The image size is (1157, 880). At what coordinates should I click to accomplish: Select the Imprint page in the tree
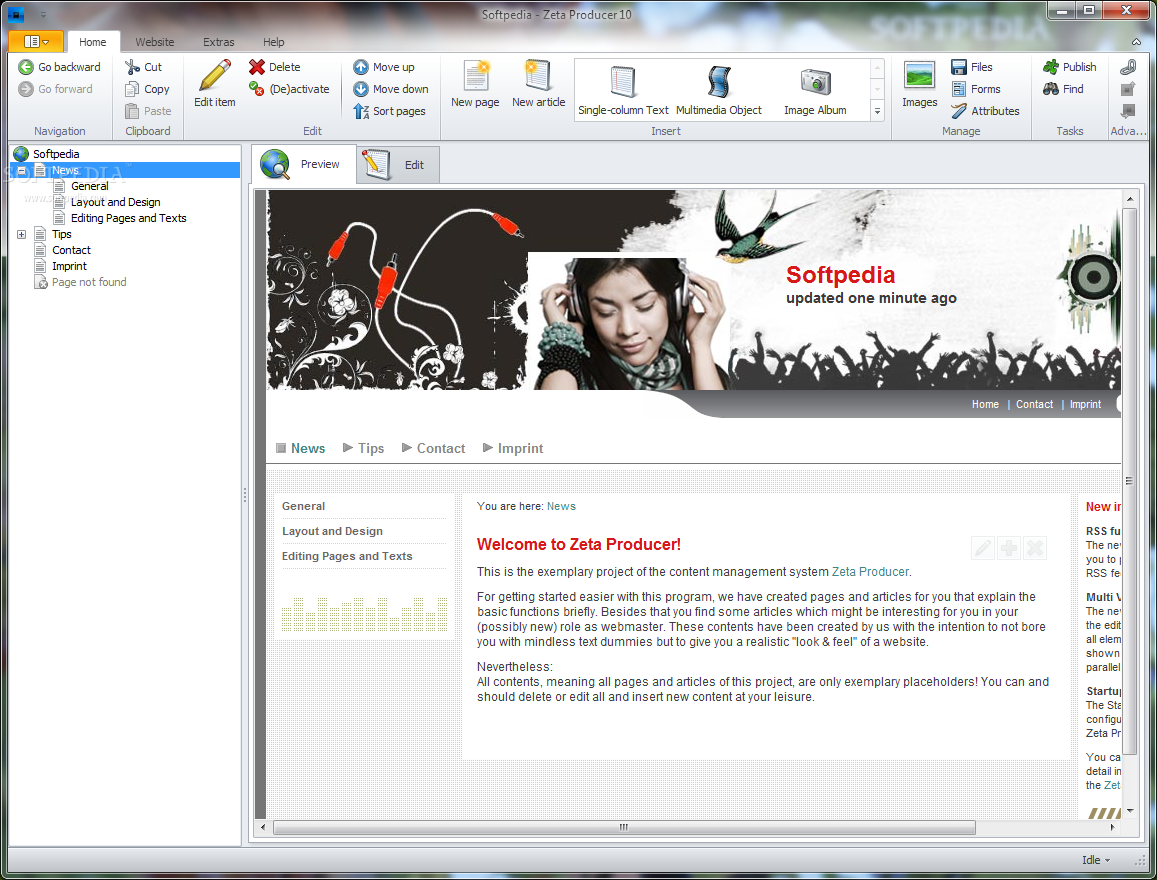point(69,266)
